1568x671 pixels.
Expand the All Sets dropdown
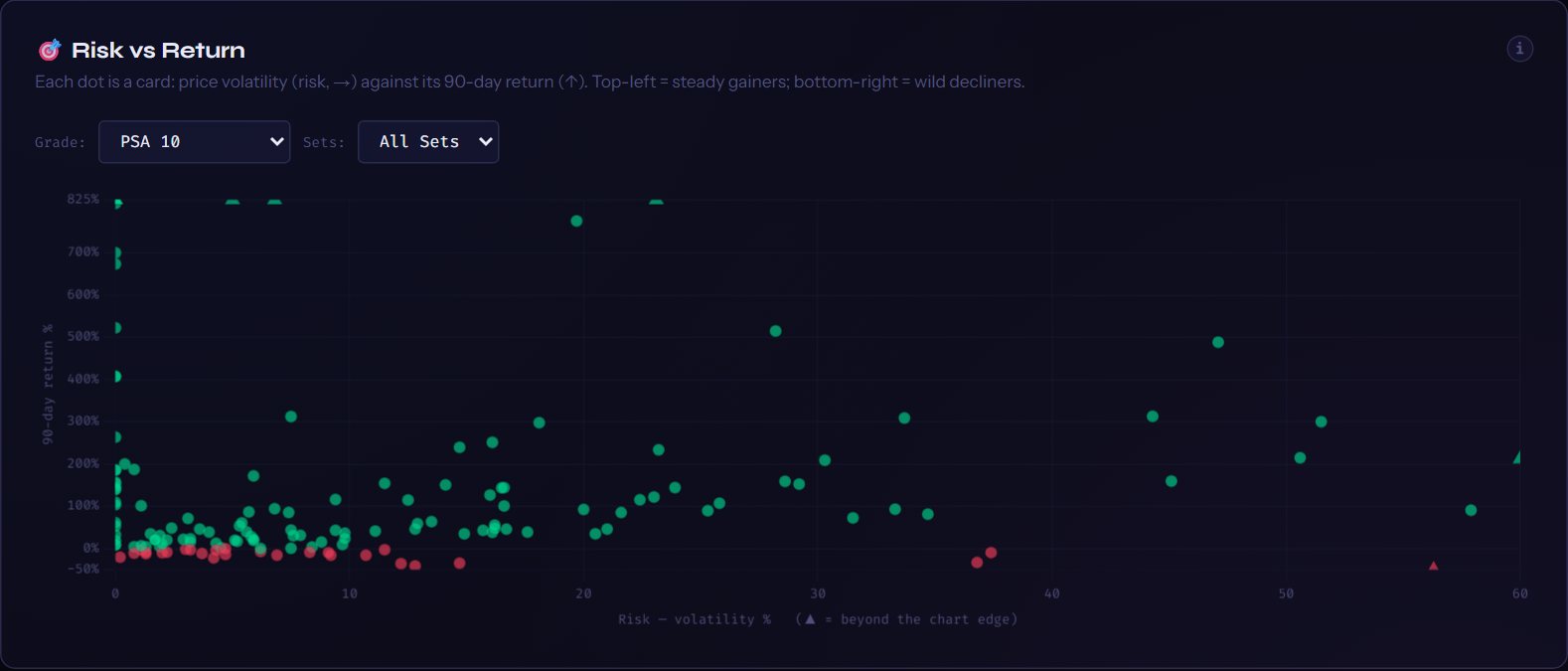pyautogui.click(x=428, y=142)
